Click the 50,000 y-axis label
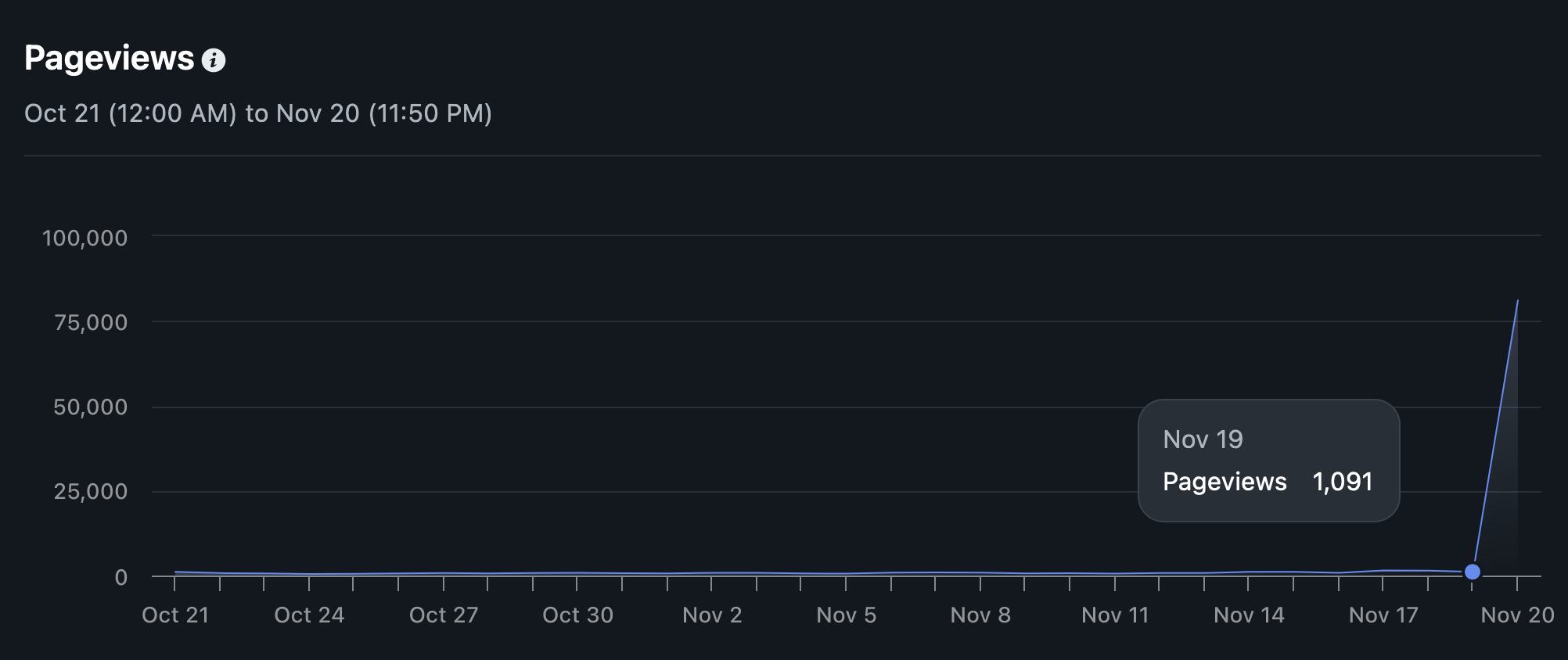 (90, 407)
